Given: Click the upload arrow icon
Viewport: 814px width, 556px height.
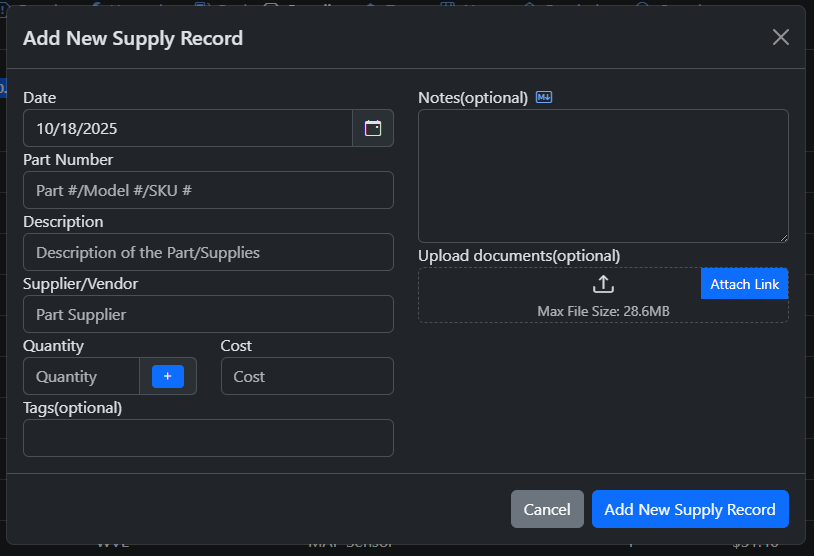Looking at the screenshot, I should [603, 284].
